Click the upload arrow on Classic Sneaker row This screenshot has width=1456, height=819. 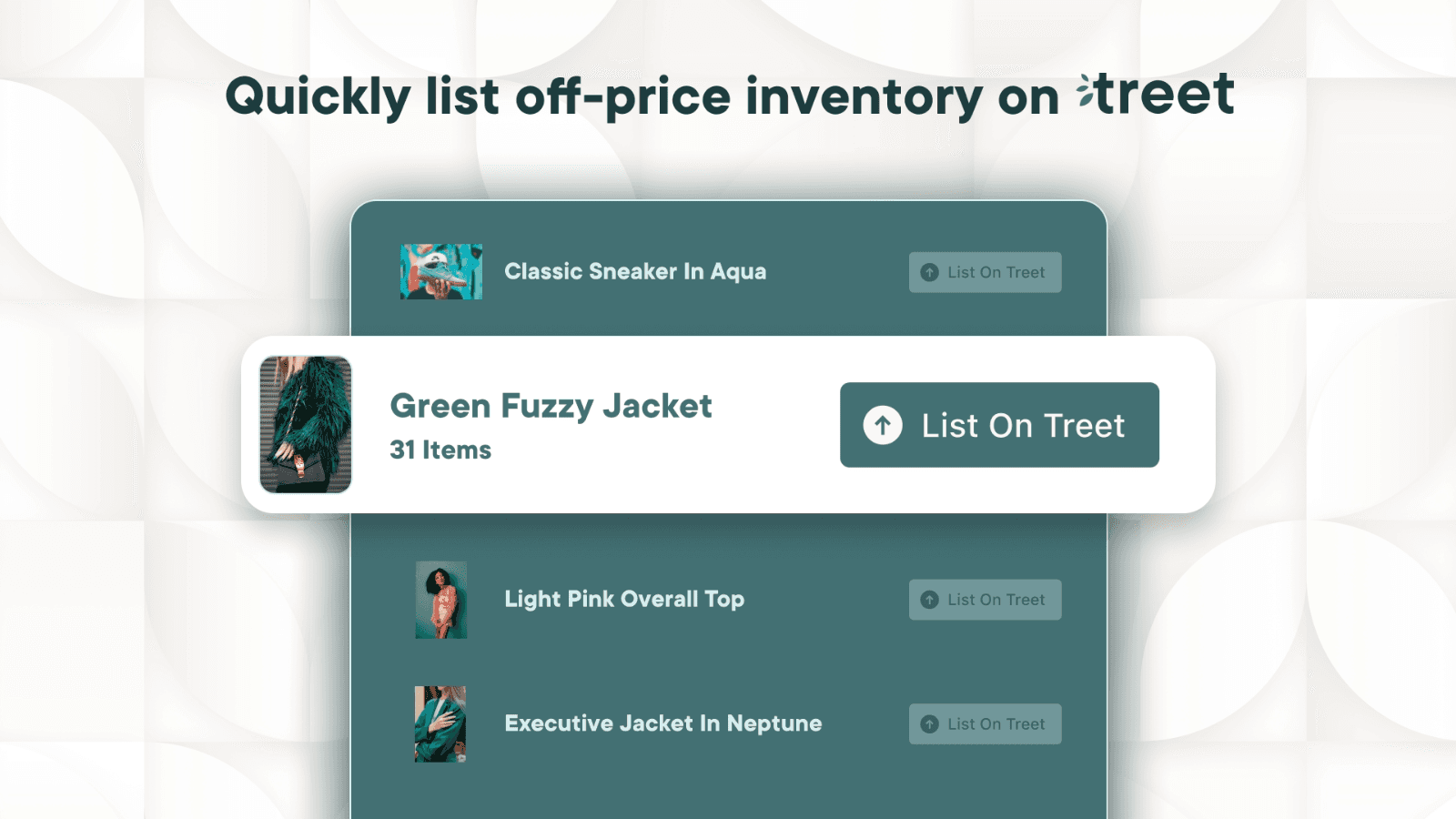(929, 272)
